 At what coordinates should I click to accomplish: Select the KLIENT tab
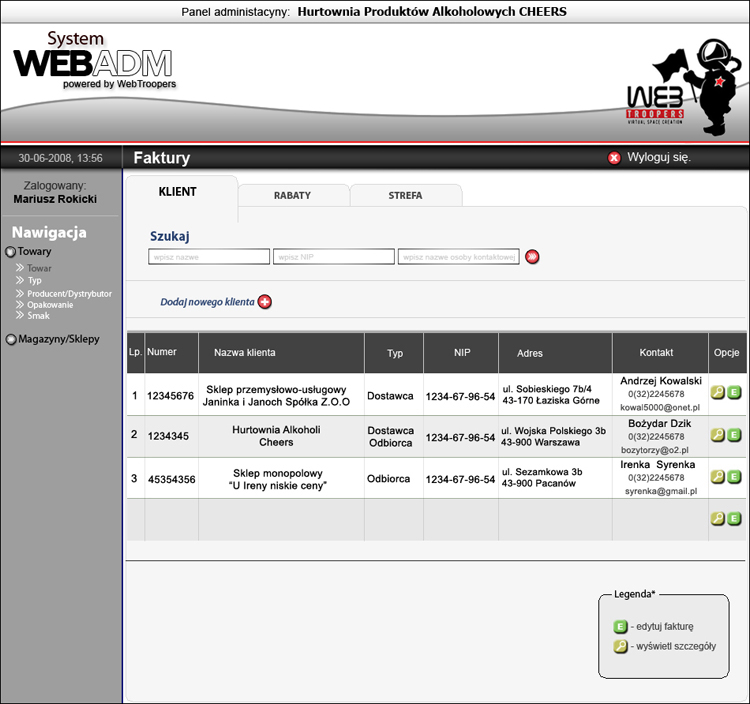(178, 192)
